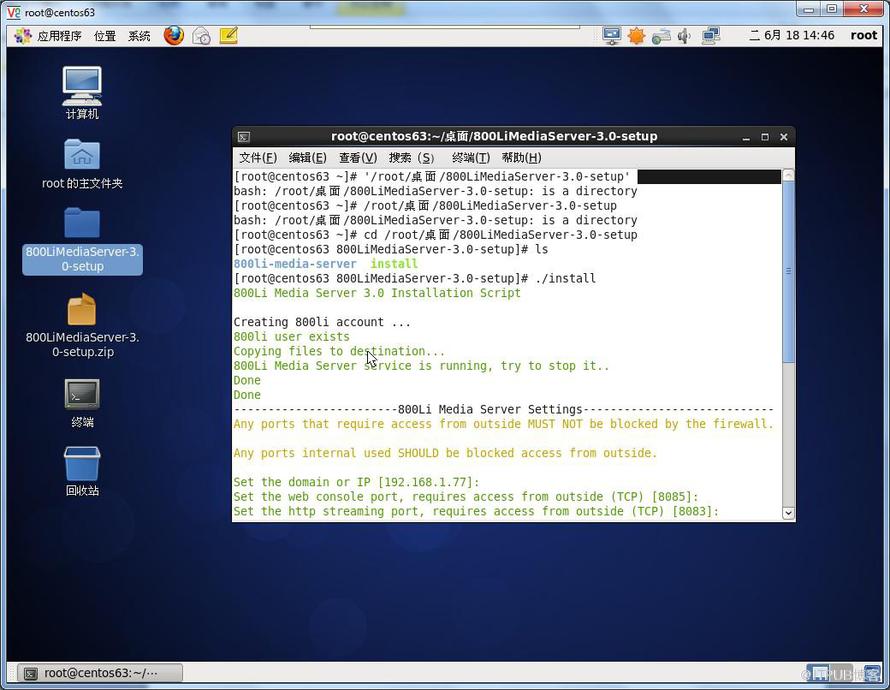This screenshot has height=690, width=890.
Task: Minimize the terminal window
Action: [x=746, y=137]
